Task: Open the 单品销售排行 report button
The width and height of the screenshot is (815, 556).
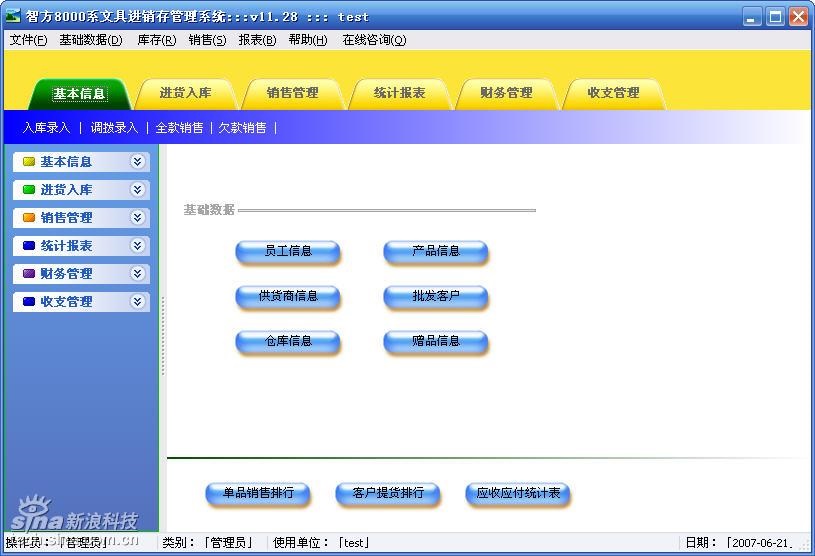Action: [x=258, y=494]
